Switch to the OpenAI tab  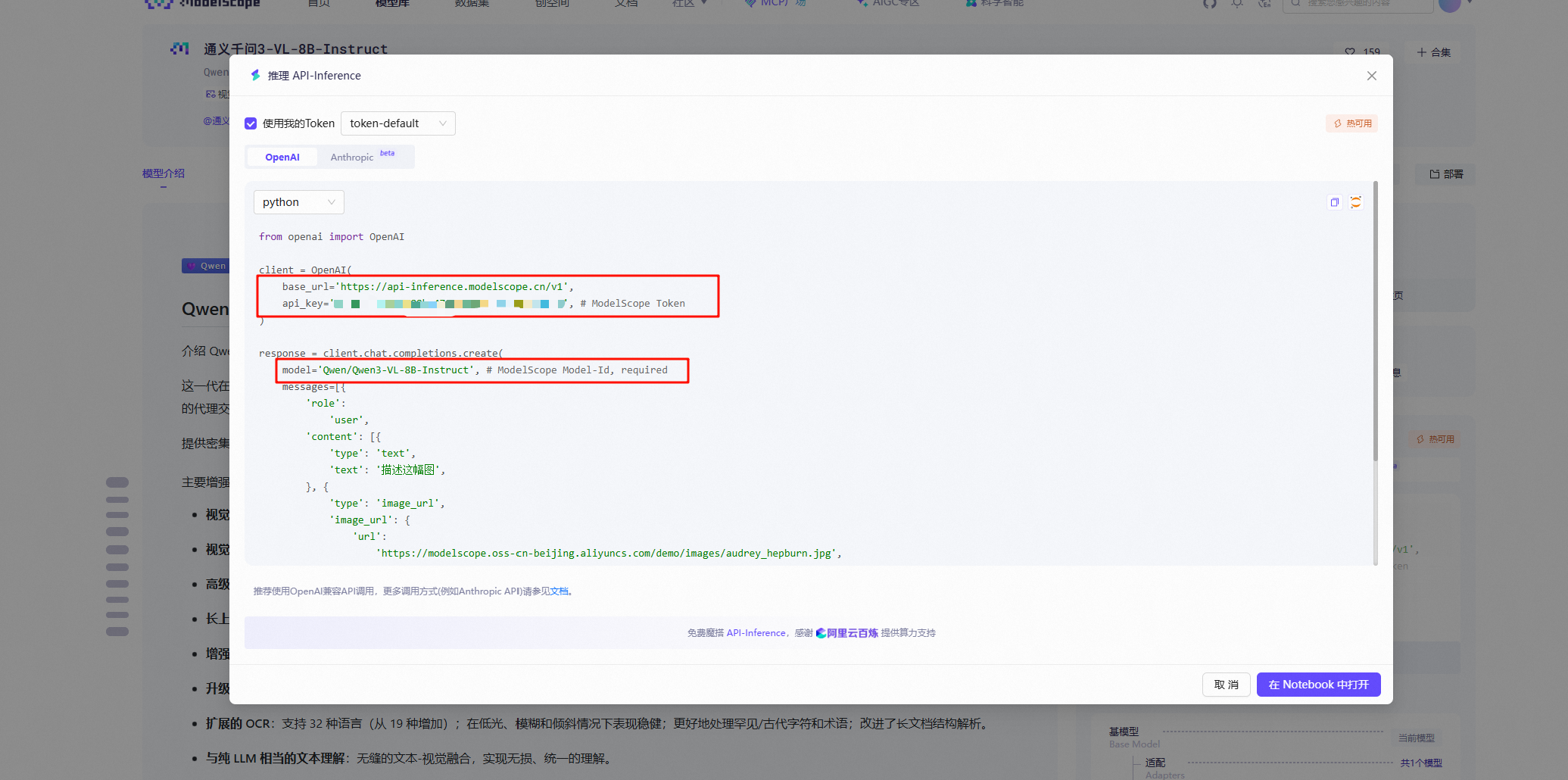(x=282, y=158)
